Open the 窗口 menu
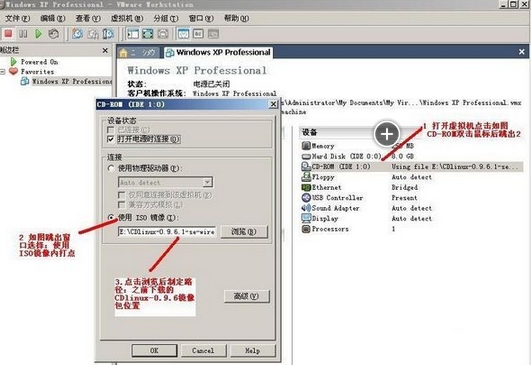 pyautogui.click(x=201, y=18)
